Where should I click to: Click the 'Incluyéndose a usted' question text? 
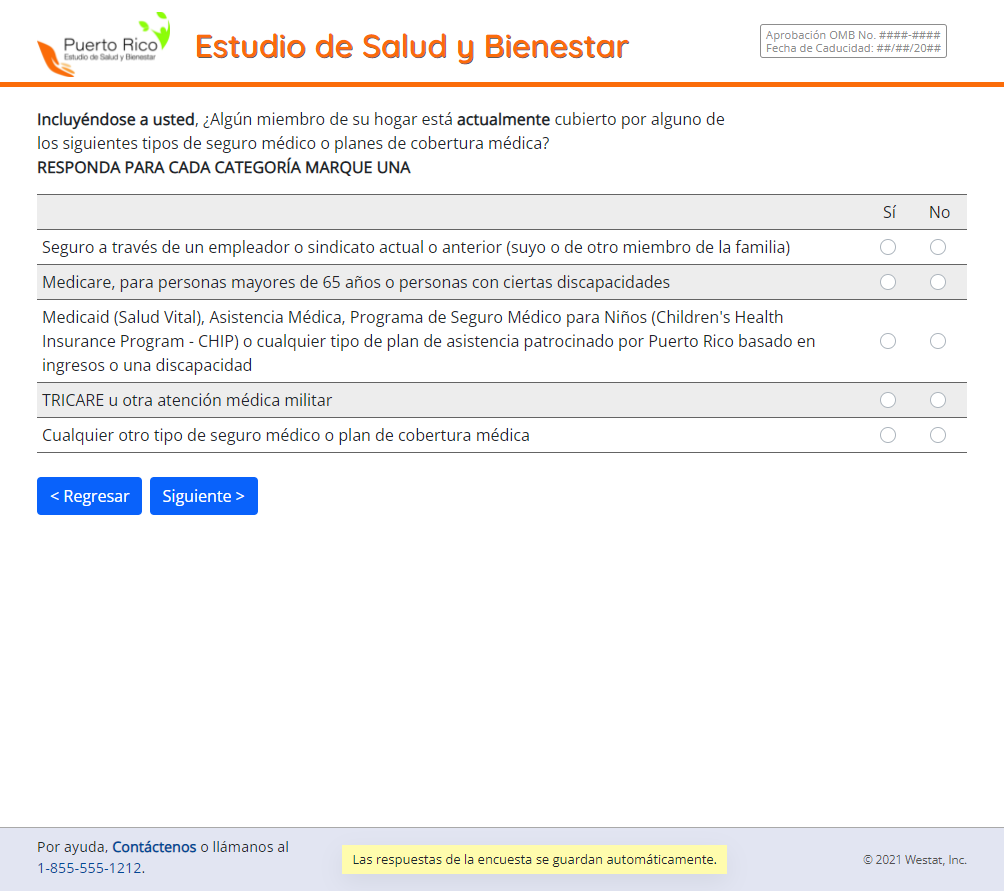381,131
